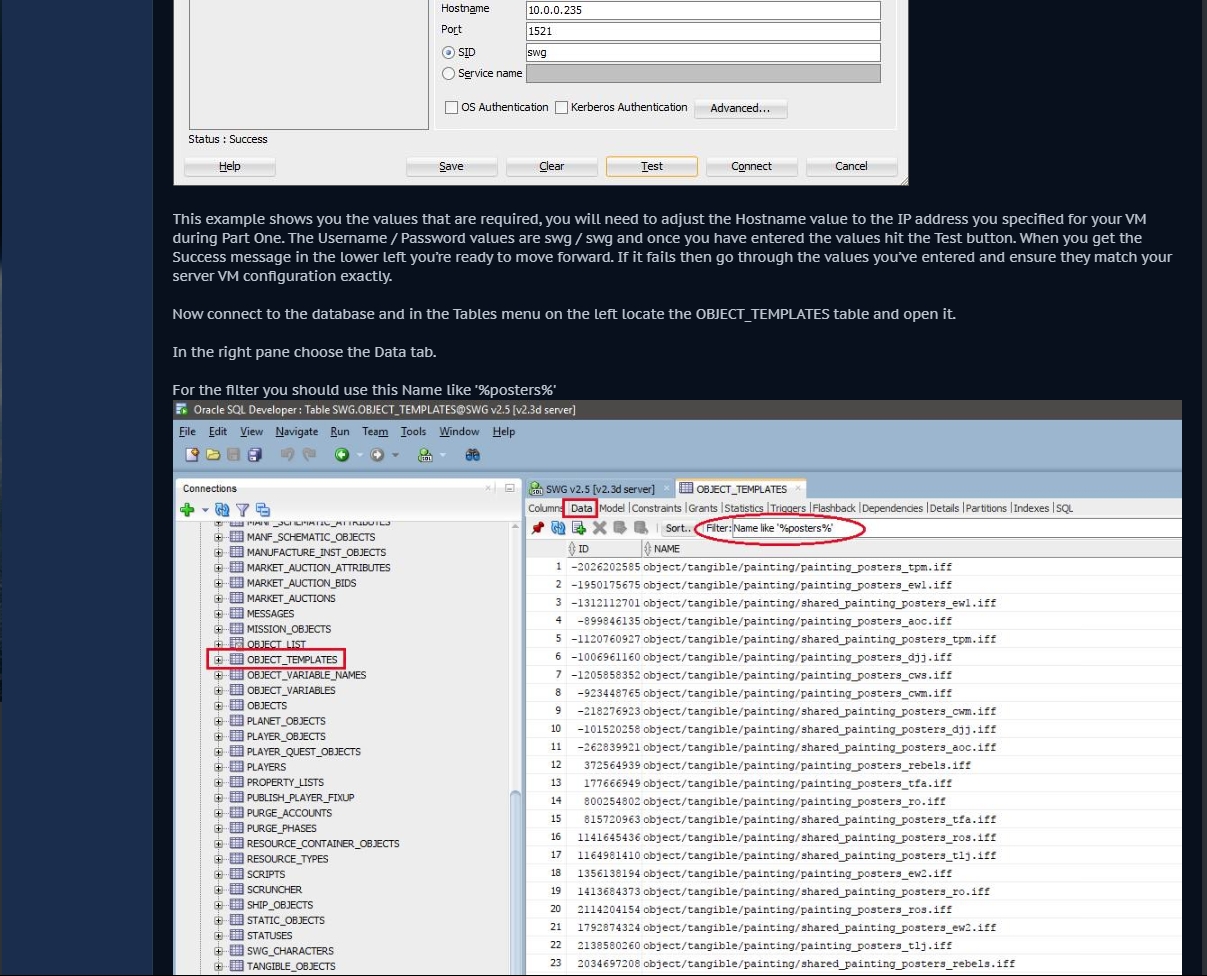
Task: Enable the Kerberos Authentication checkbox
Action: click(561, 107)
